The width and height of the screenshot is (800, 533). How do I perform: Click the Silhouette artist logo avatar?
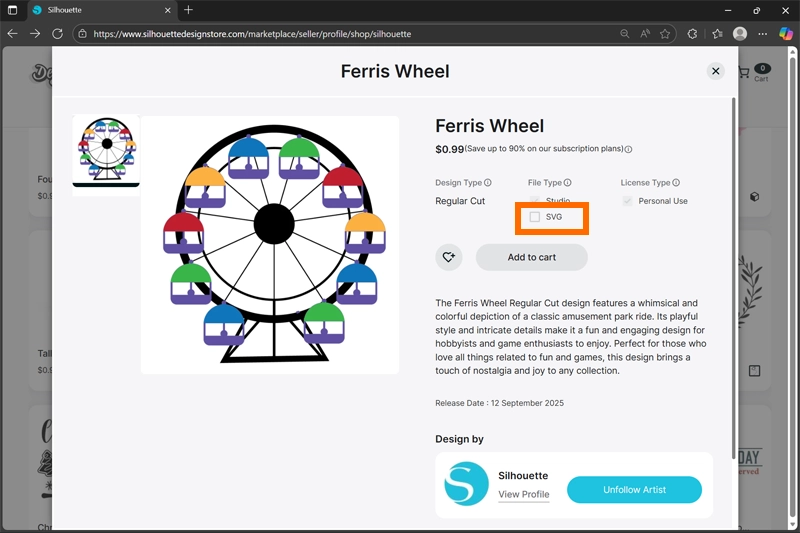[466, 484]
